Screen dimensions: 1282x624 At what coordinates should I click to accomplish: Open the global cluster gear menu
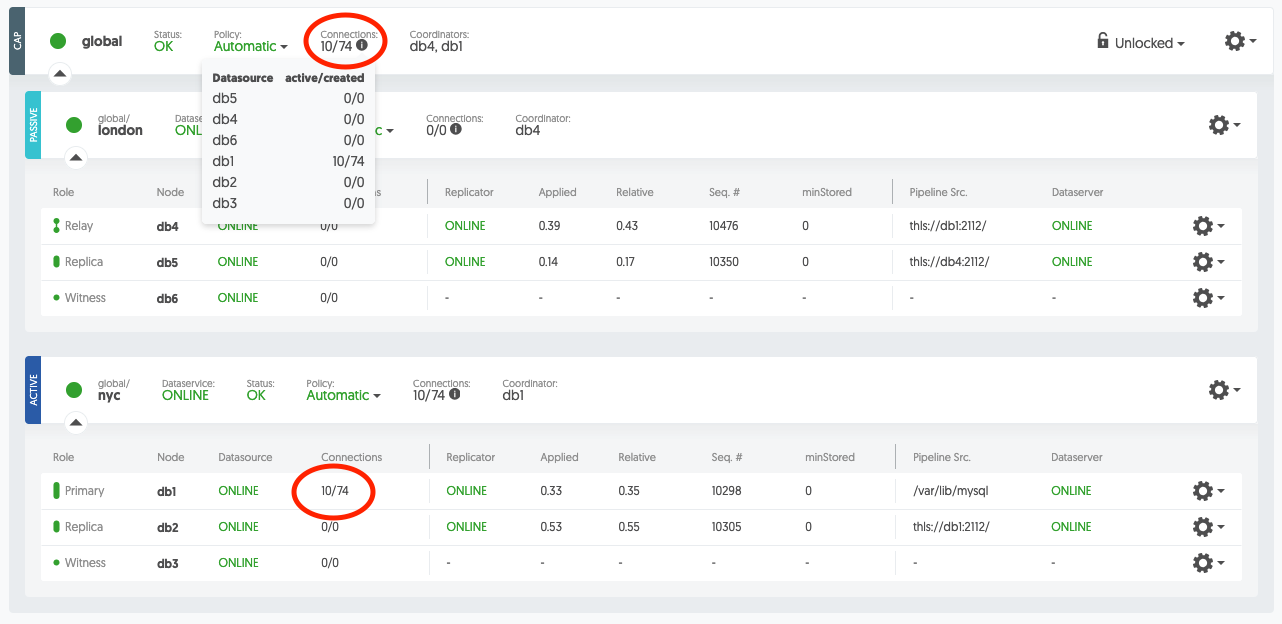coord(1239,41)
